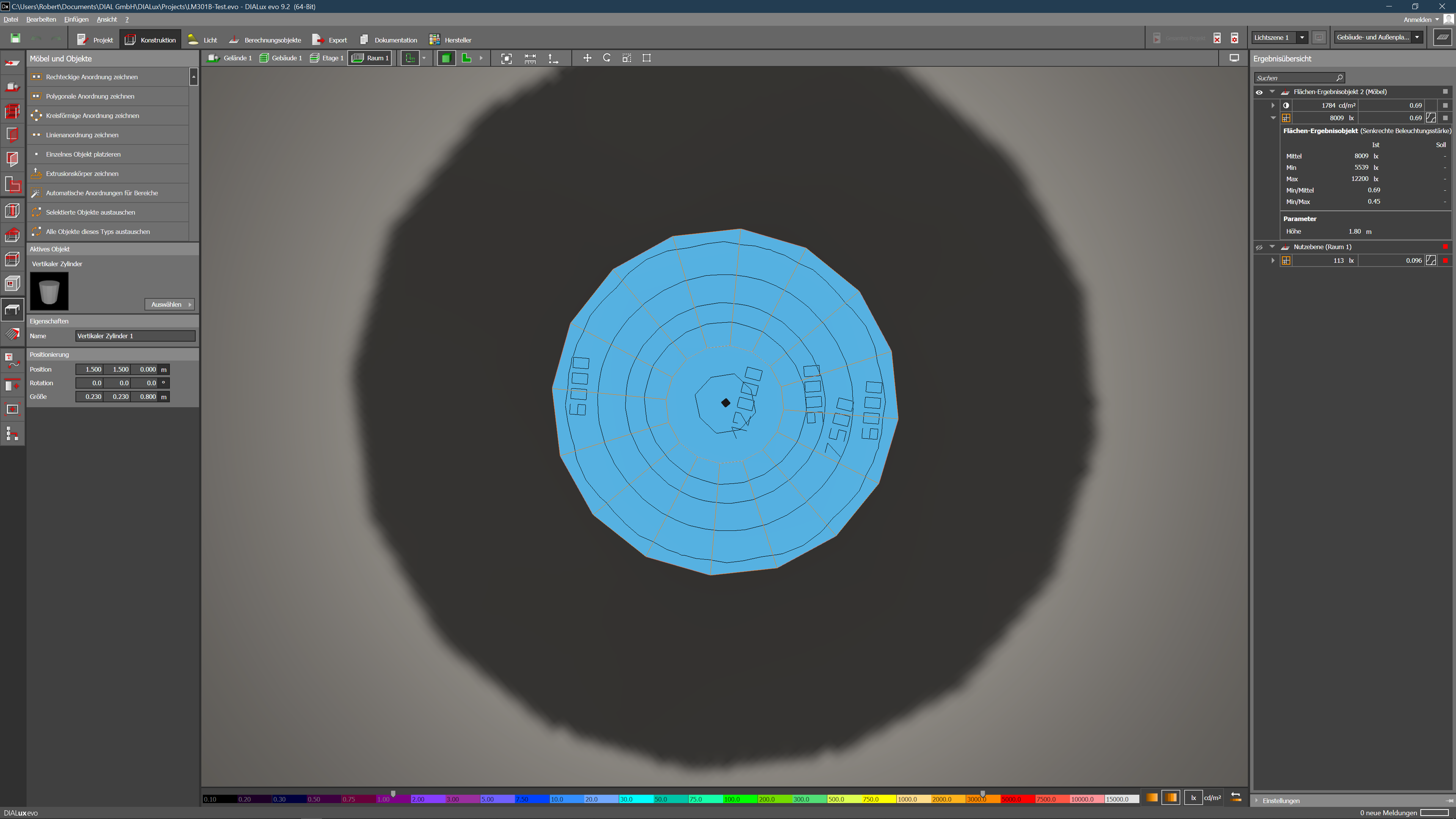Click the reset false color scale icon
The width and height of the screenshot is (1456, 819).
(x=1236, y=797)
